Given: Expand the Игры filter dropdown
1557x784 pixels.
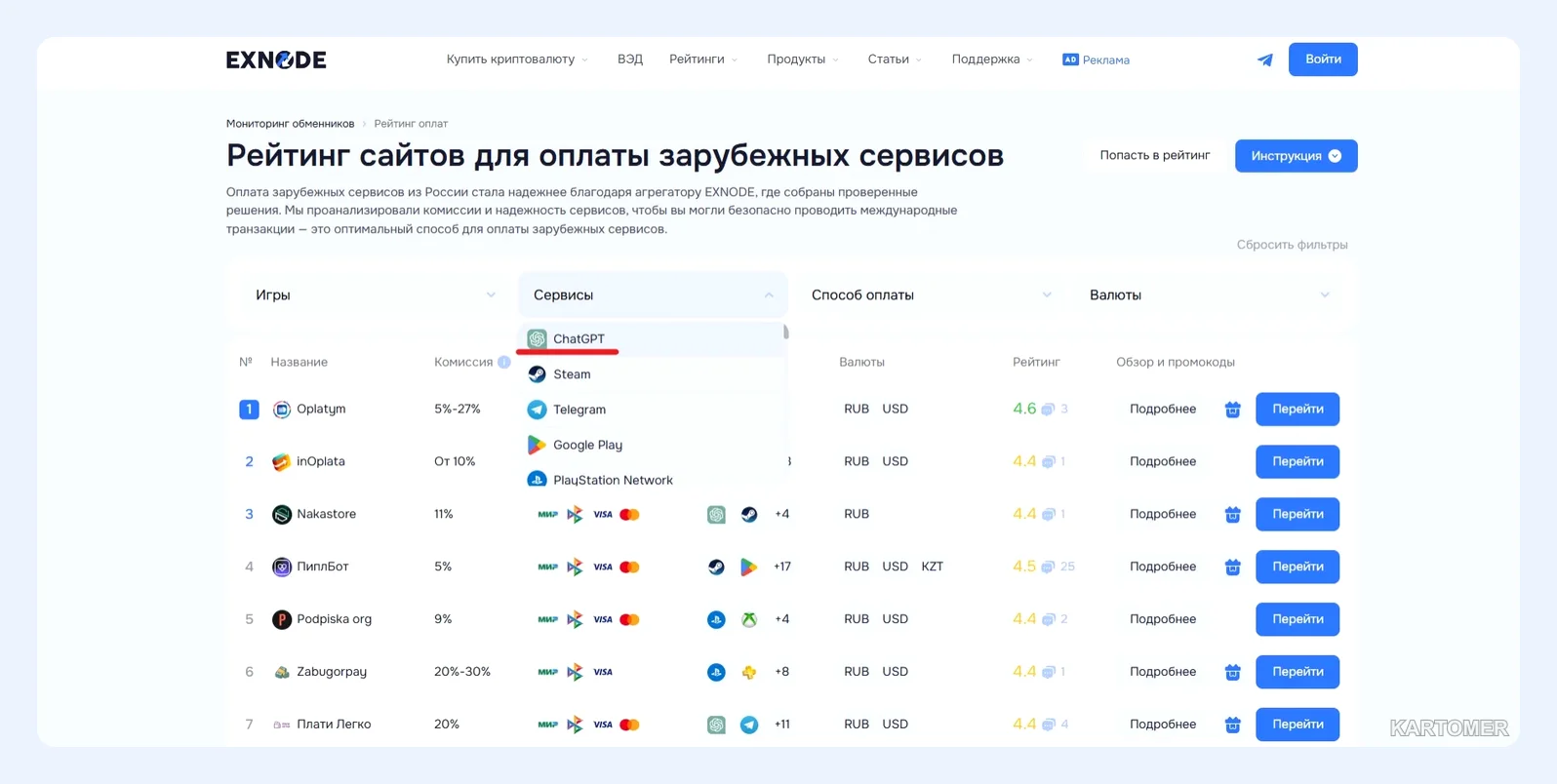Looking at the screenshot, I should [376, 294].
